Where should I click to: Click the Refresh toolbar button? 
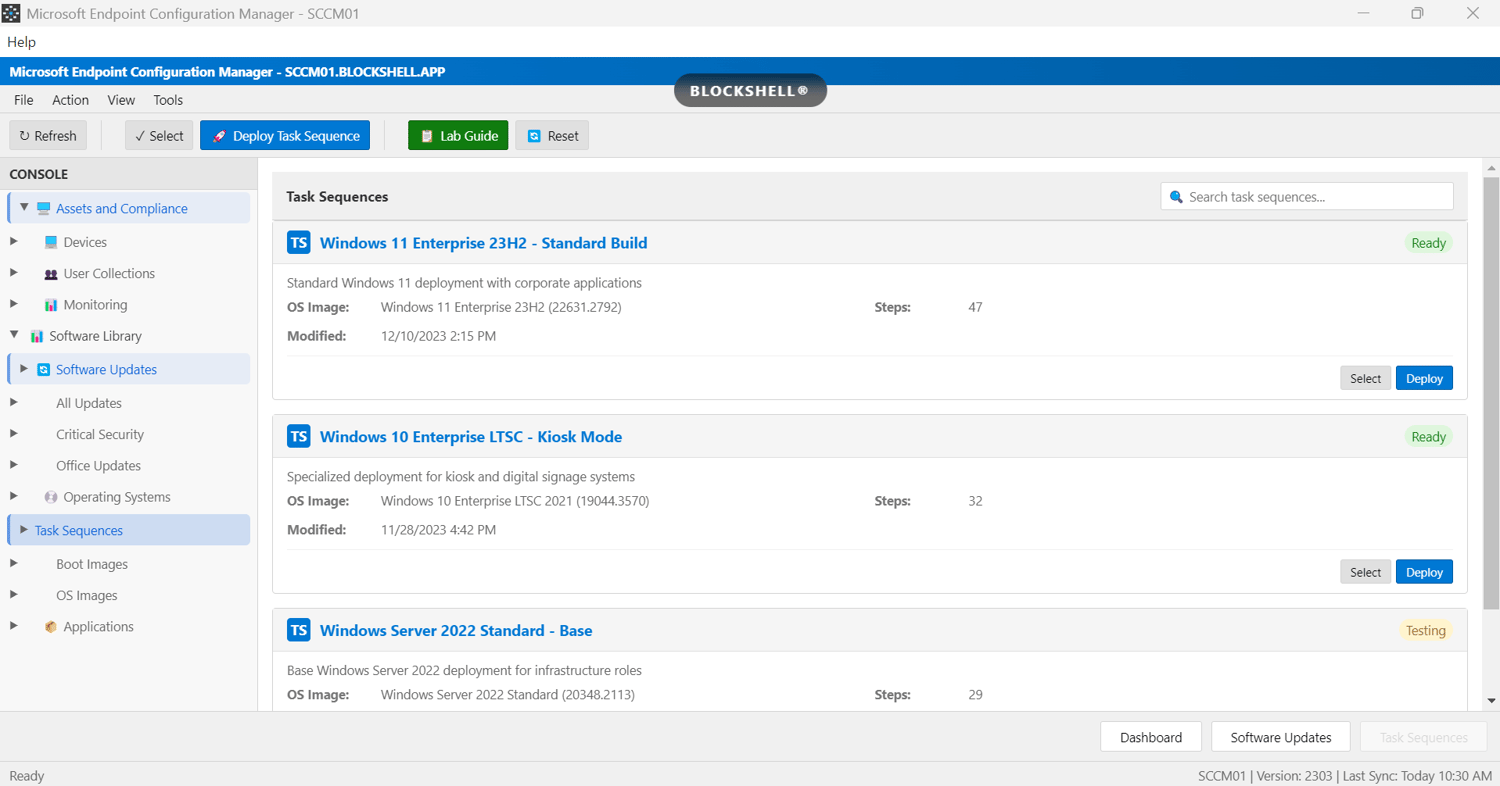[x=48, y=136]
